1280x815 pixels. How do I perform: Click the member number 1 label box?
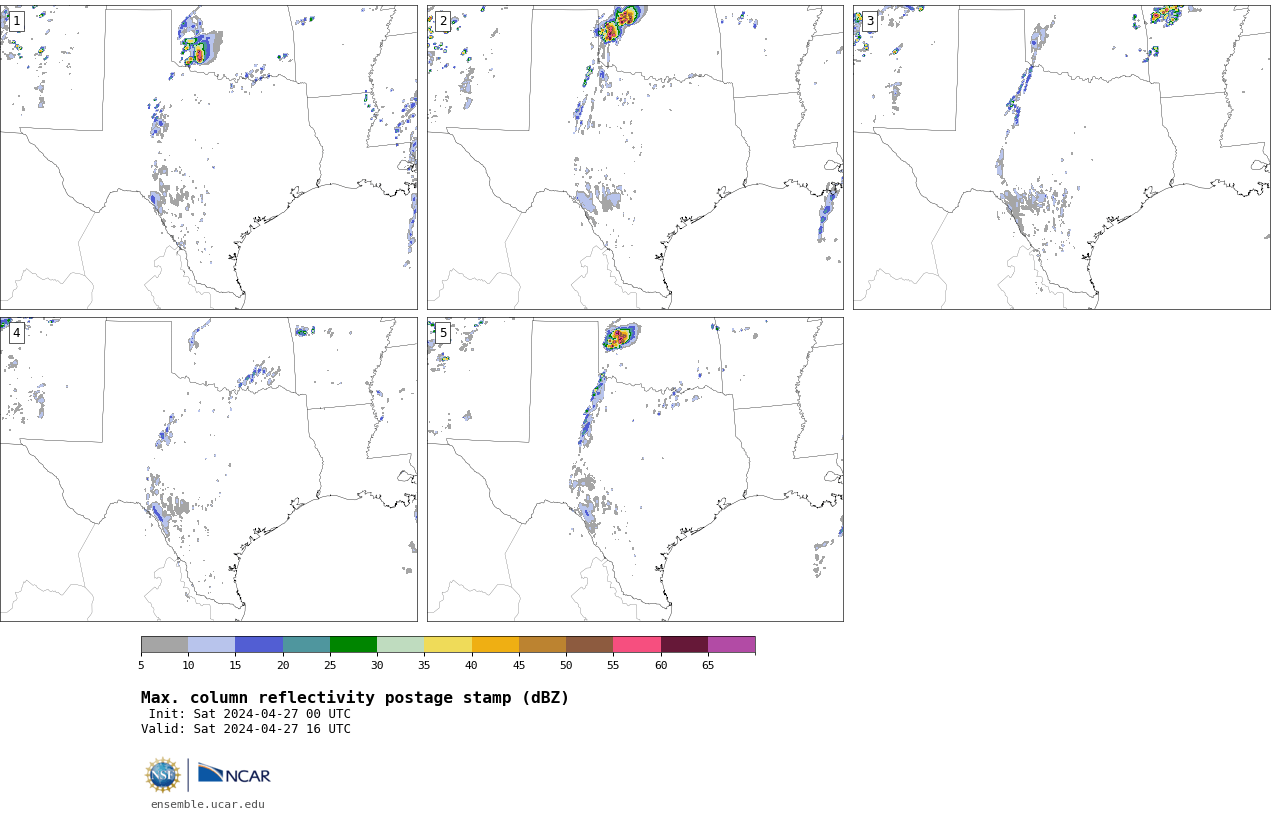pos(16,21)
